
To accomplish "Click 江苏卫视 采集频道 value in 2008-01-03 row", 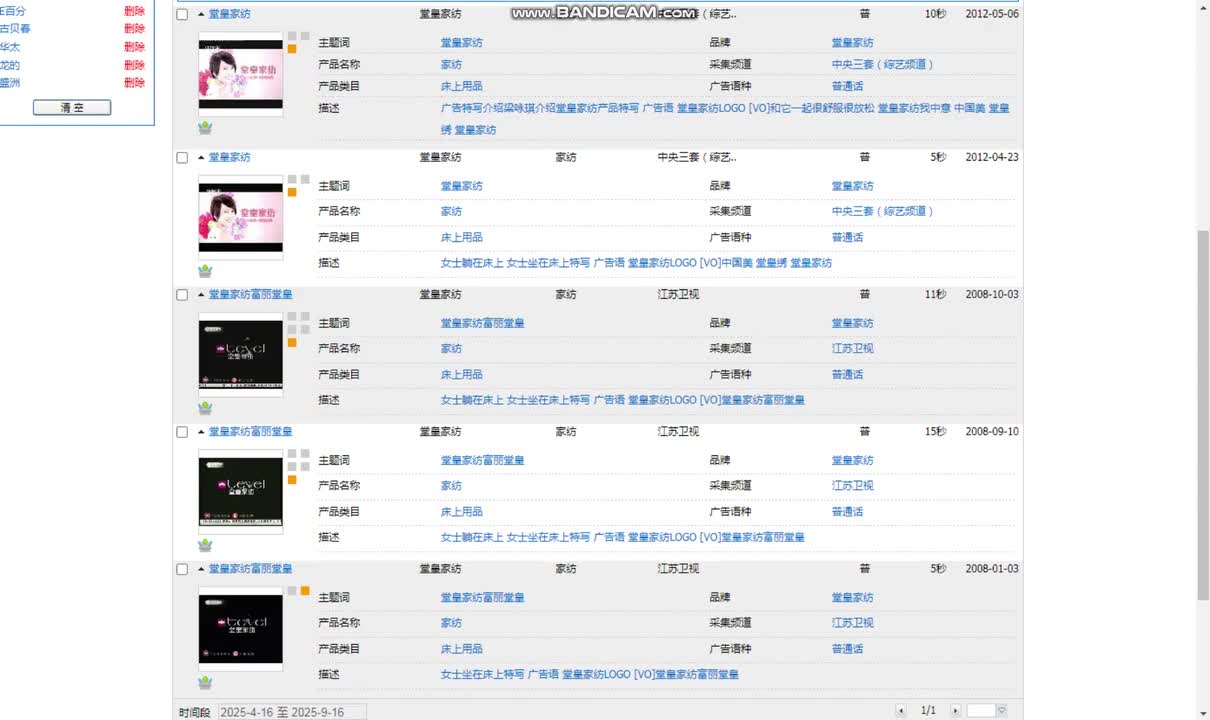I will [x=852, y=622].
